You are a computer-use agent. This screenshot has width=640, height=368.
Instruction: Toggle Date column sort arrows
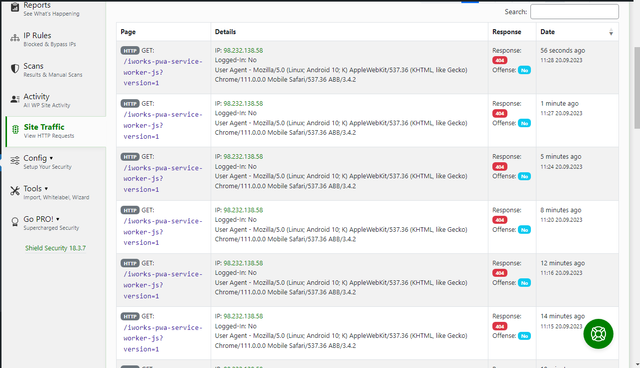611,32
